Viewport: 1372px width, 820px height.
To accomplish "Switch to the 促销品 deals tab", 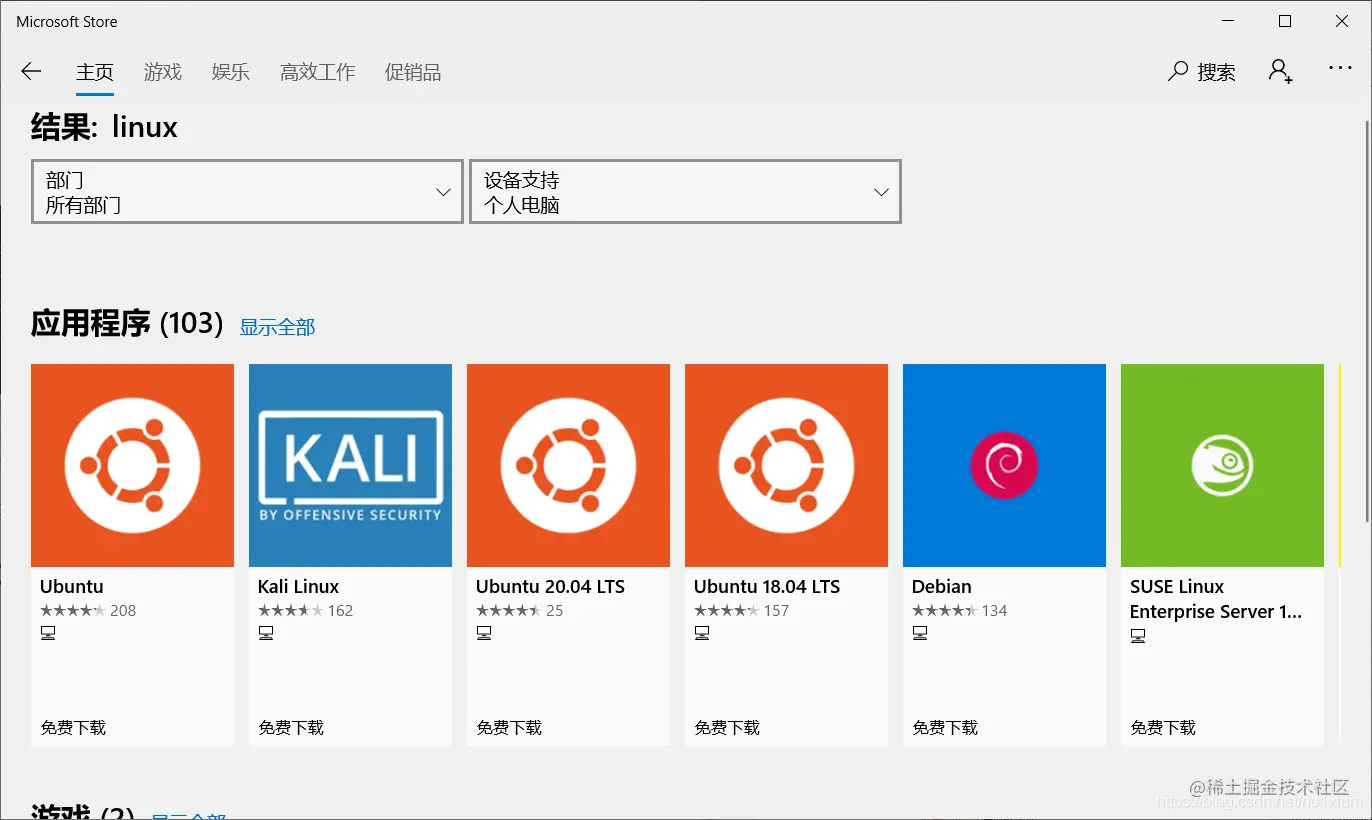I will 413,72.
